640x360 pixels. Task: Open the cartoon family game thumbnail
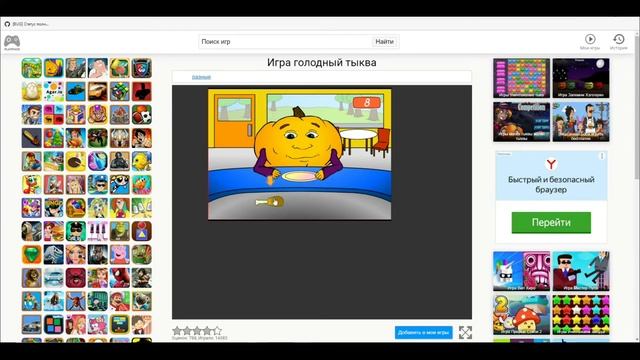coord(581,122)
